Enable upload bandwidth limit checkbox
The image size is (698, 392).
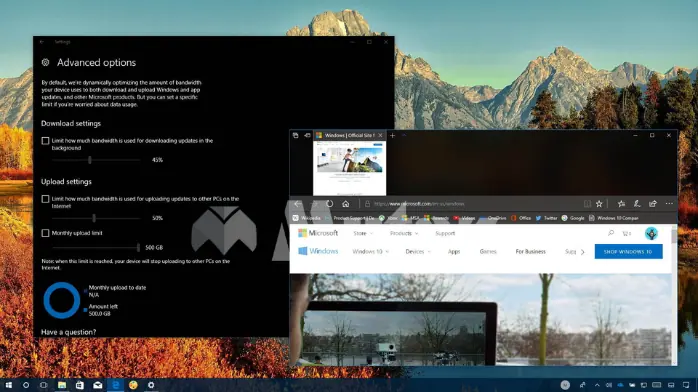coord(45,199)
